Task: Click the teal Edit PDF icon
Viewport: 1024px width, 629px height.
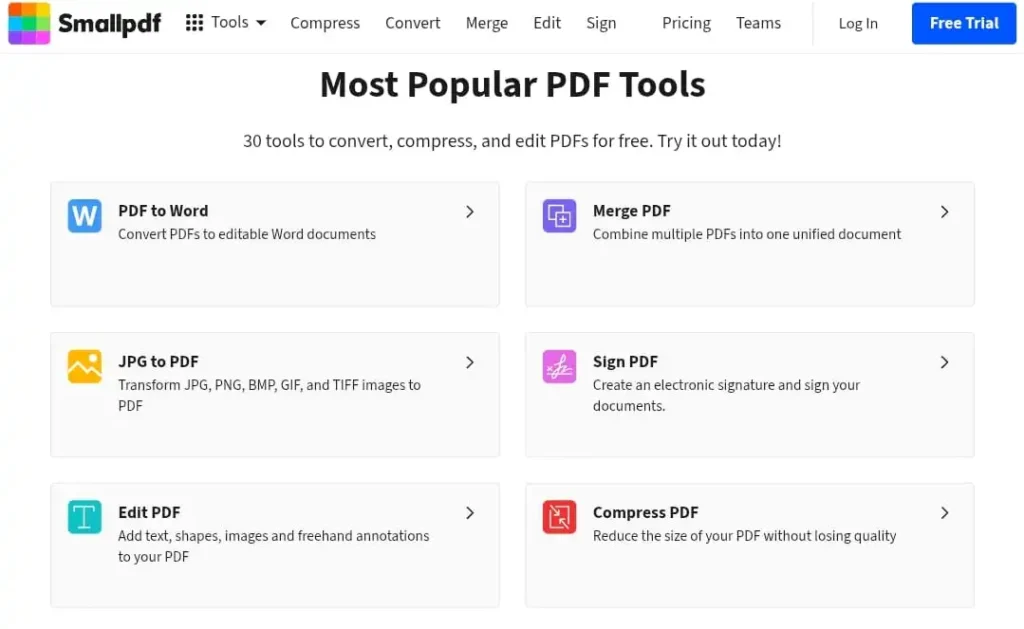Action: 85,517
